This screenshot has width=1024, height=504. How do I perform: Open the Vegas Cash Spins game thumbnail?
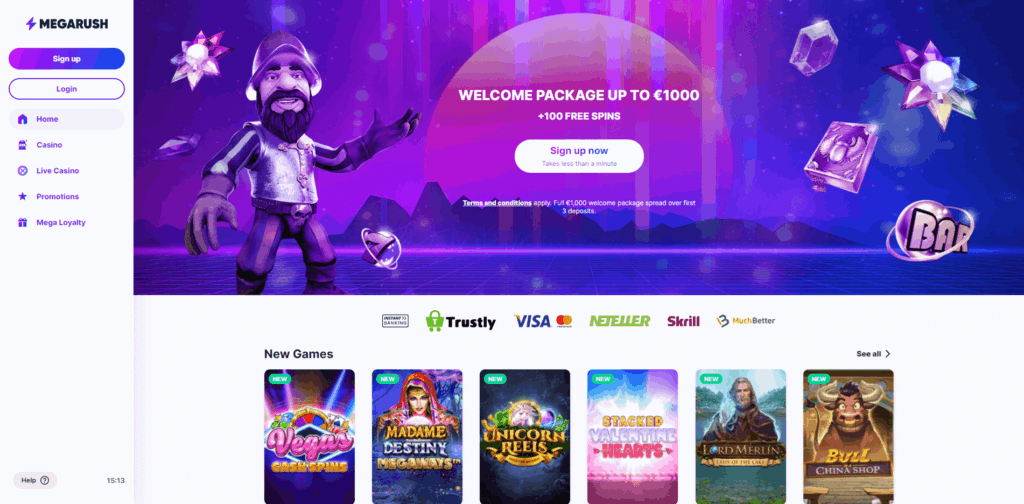(310, 436)
